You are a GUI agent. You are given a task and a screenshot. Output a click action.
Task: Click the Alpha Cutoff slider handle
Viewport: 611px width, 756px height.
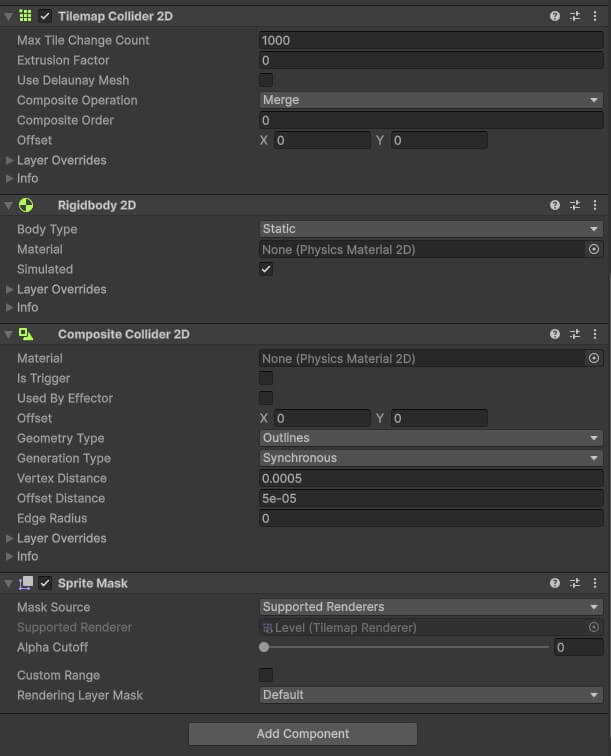point(264,647)
